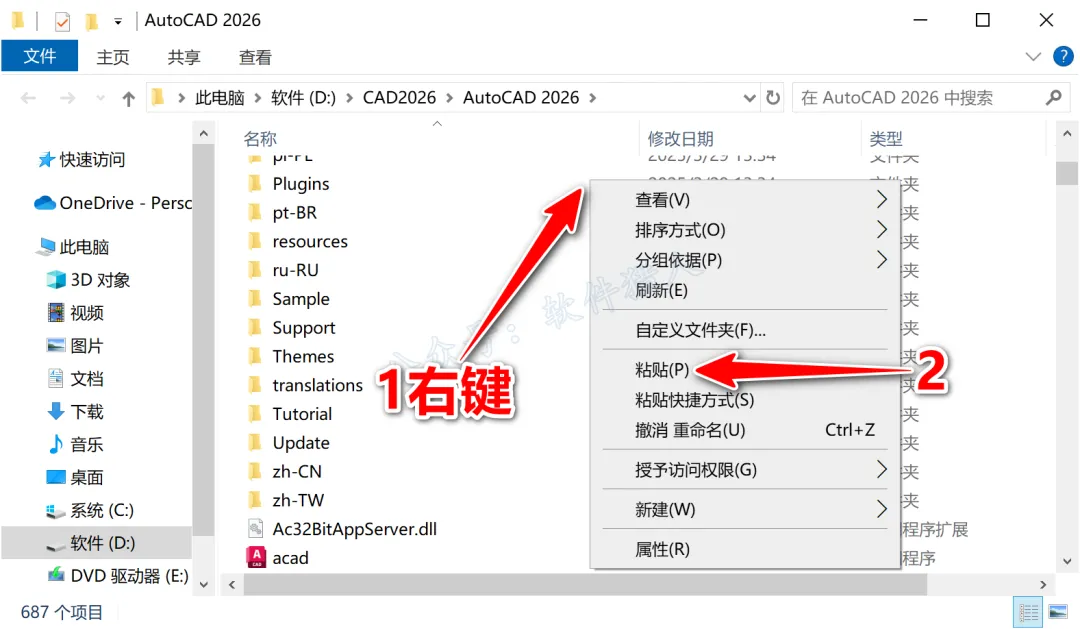Select 软件 (D:) drive in navigation pane
Screen dimensions: 1080x629
tap(96, 543)
